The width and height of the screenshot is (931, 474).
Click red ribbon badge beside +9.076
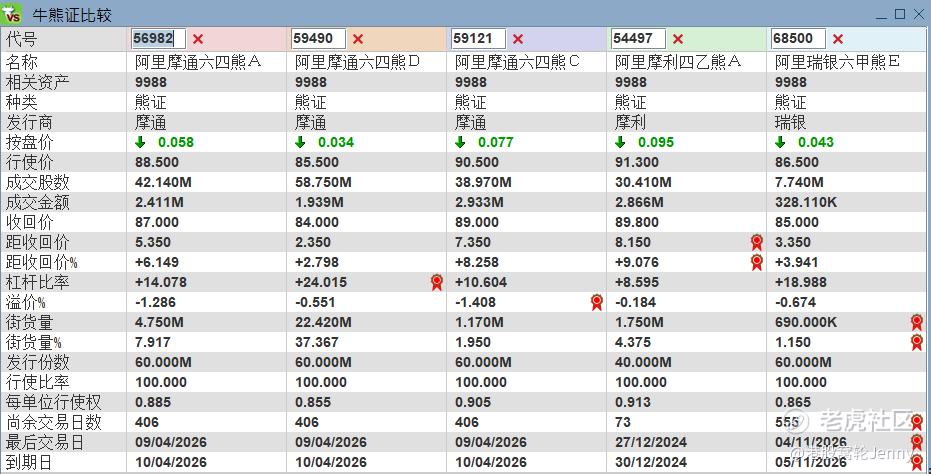tap(756, 262)
